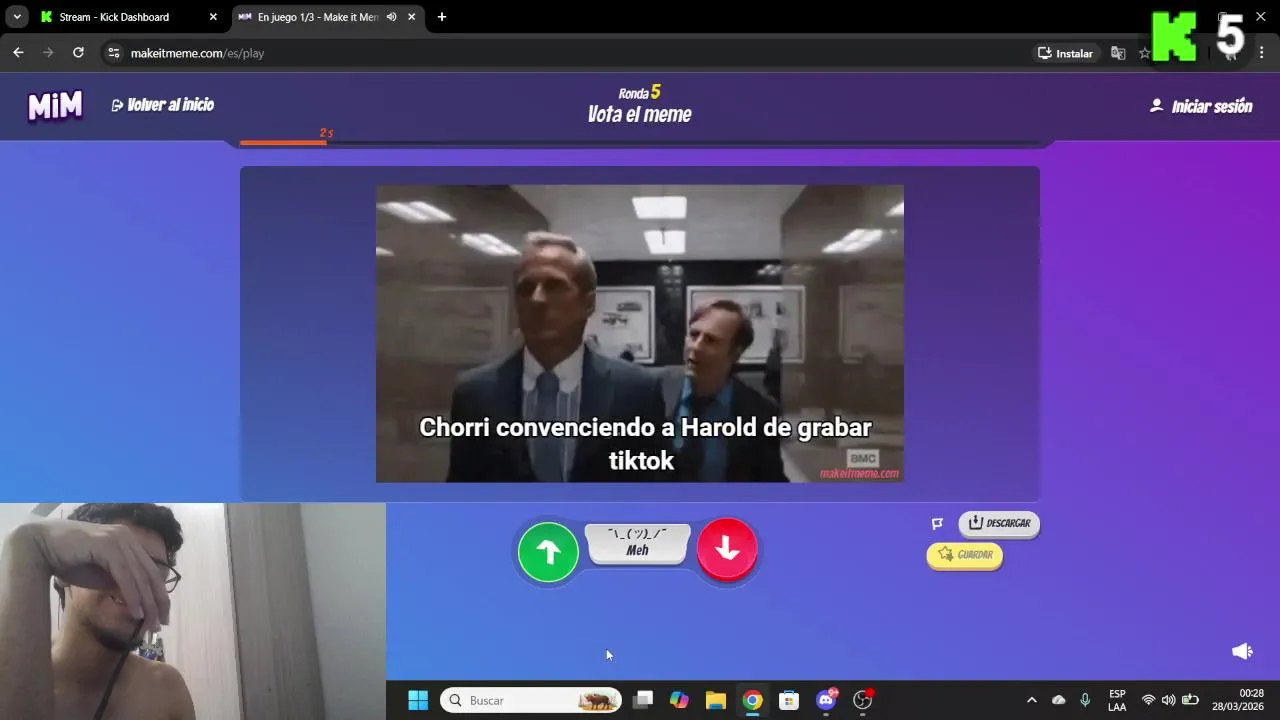Show hidden system tray icons
Image resolution: width=1280 pixels, height=720 pixels.
coord(1032,700)
